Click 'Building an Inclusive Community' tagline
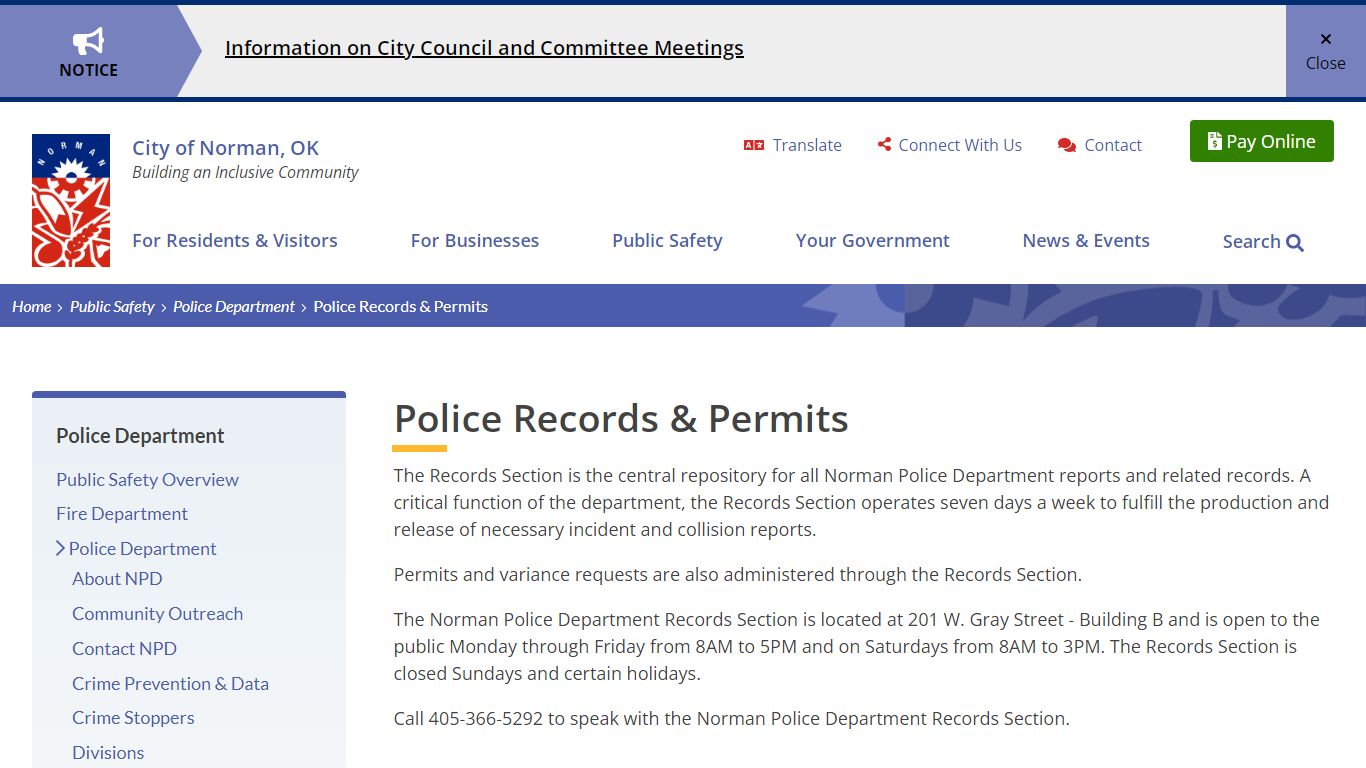The height and width of the screenshot is (768, 1366). coord(245,172)
